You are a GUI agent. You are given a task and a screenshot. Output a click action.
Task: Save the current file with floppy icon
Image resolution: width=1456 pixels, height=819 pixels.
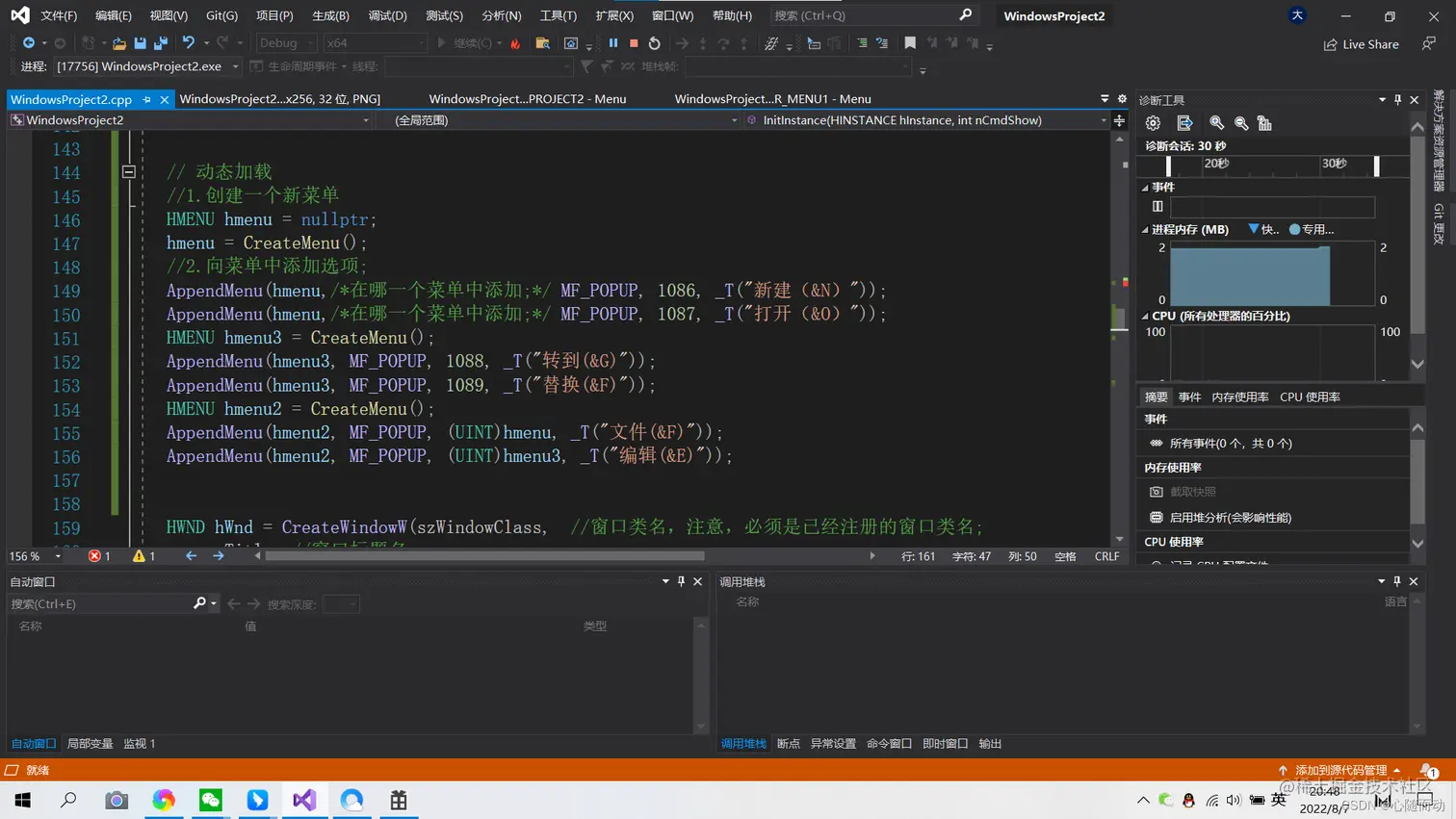[x=140, y=43]
